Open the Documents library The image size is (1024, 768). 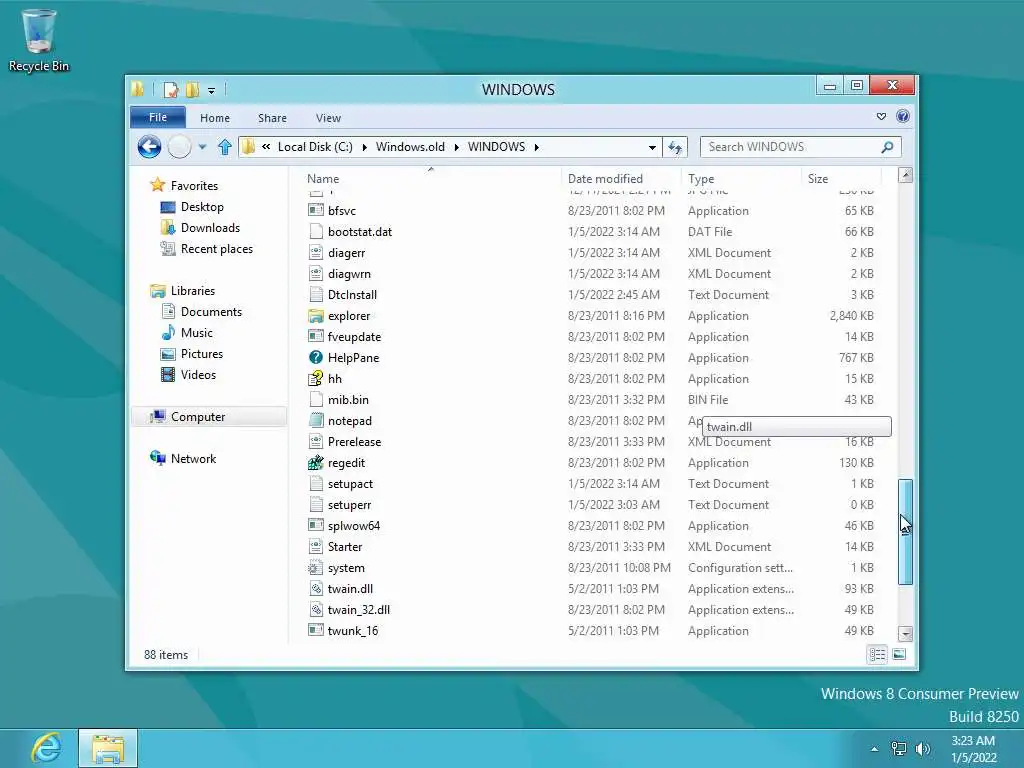coord(211,312)
